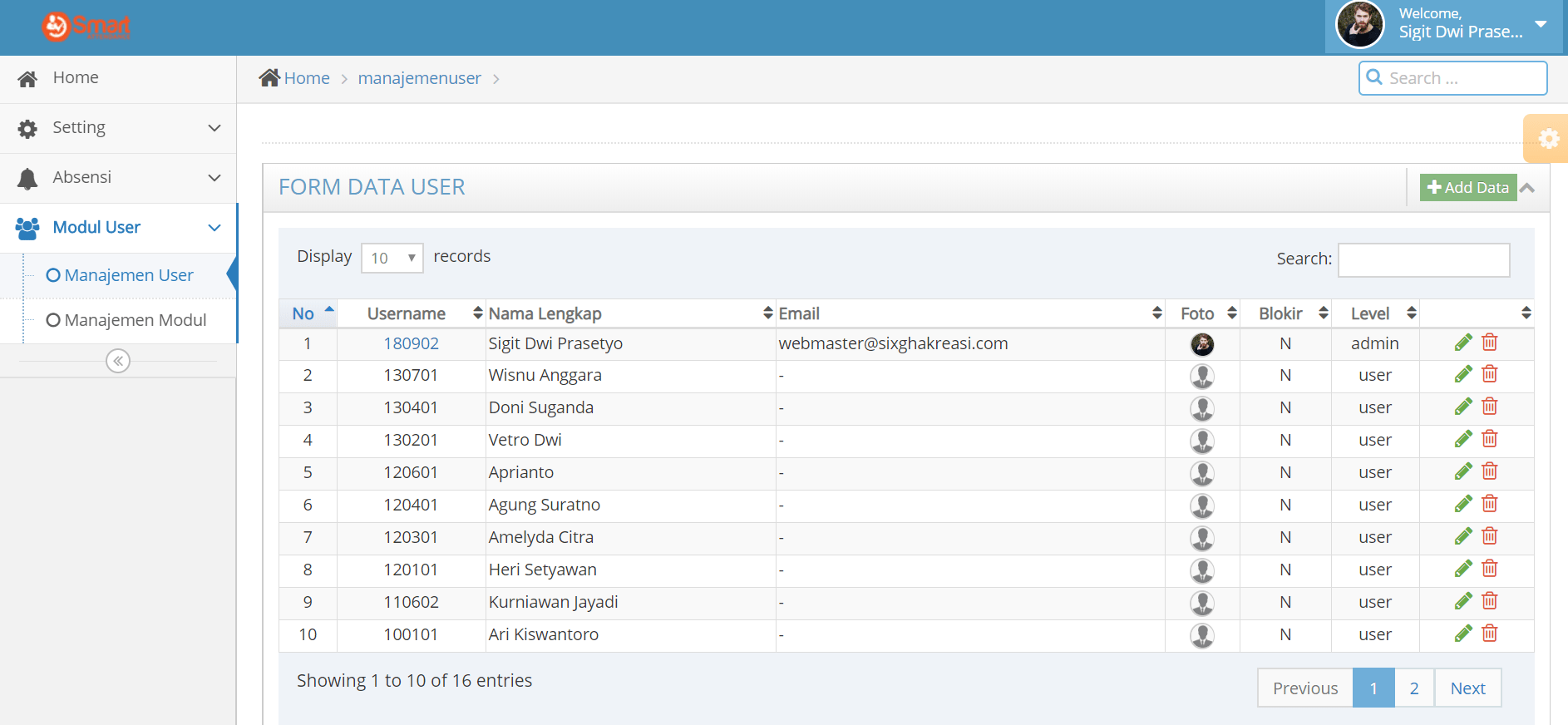
Task: Delete Agung Suratno via trash icon
Action: tap(1490, 505)
